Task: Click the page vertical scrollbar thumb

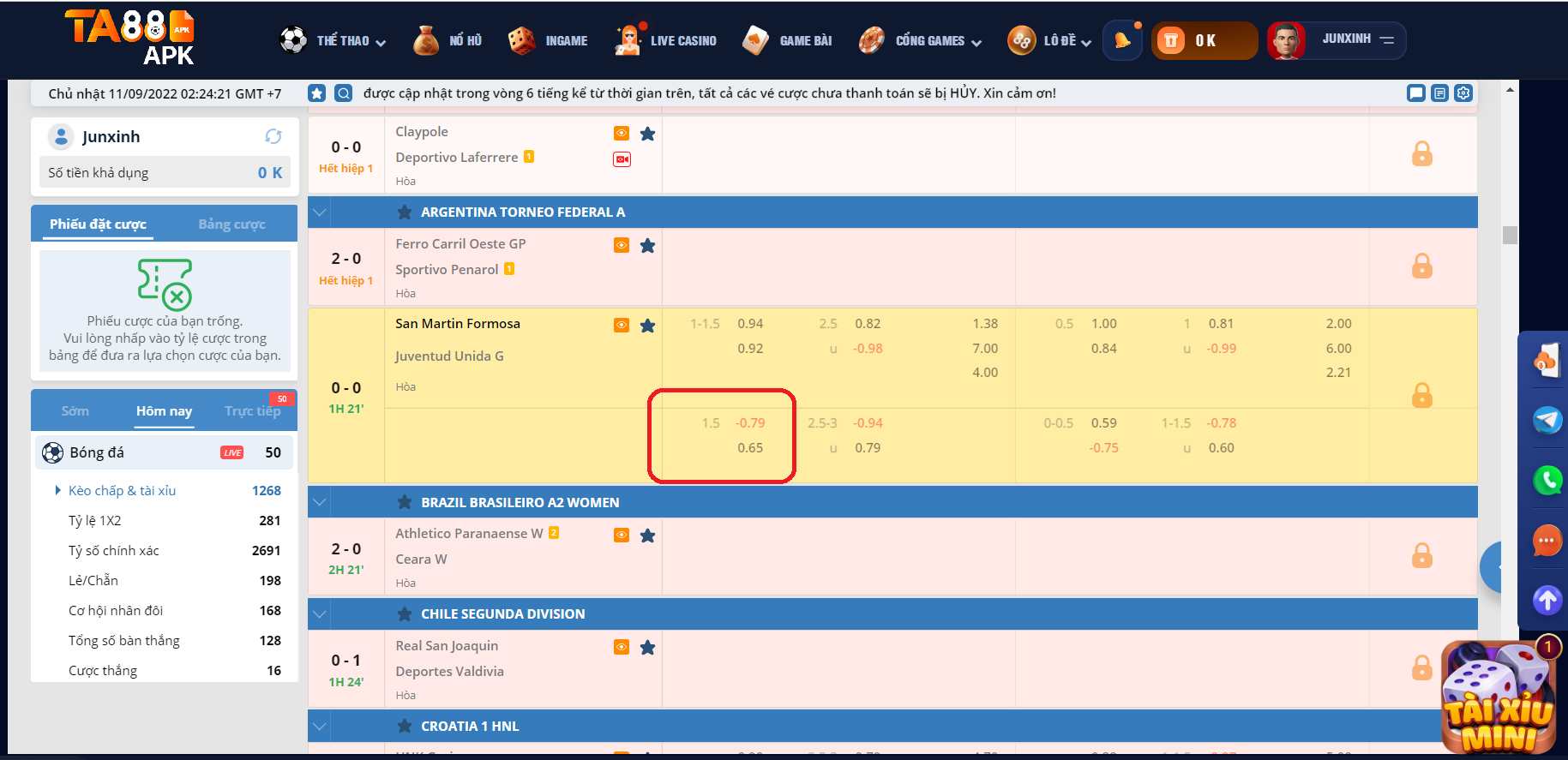Action: click(1510, 235)
